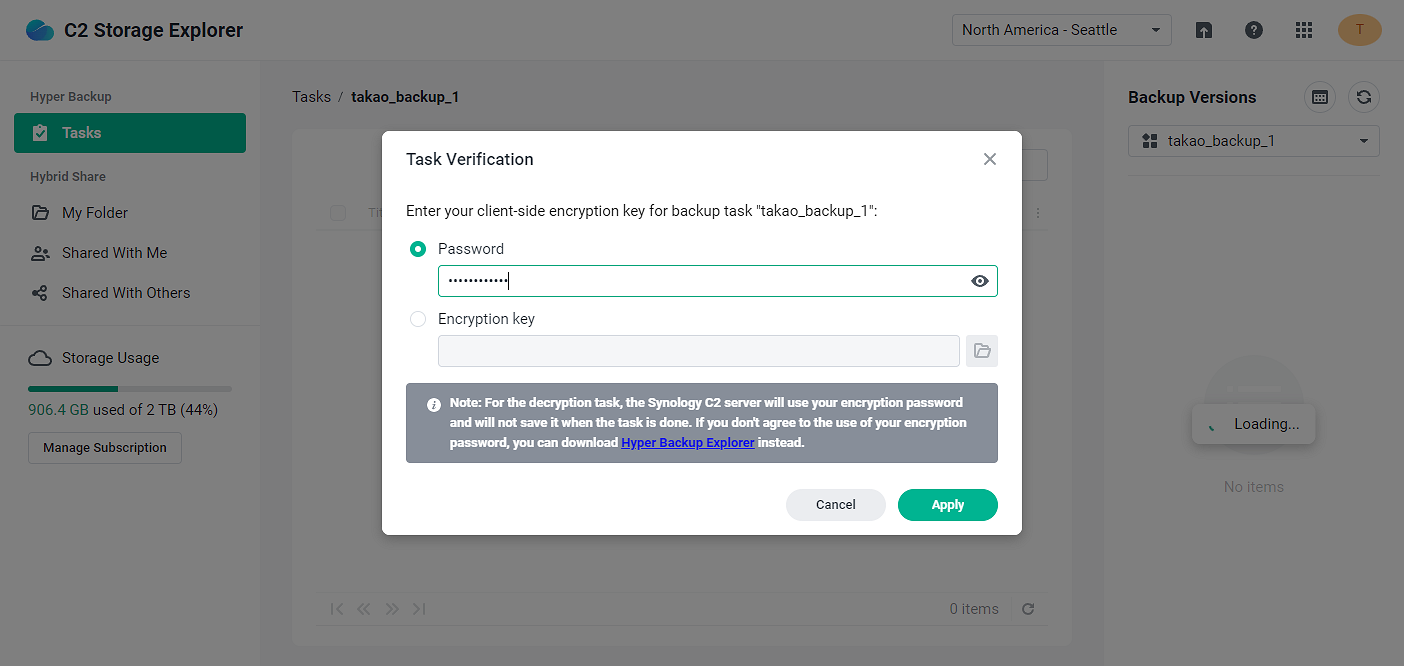
Task: Click the upload status icon in header
Action: 1204,30
